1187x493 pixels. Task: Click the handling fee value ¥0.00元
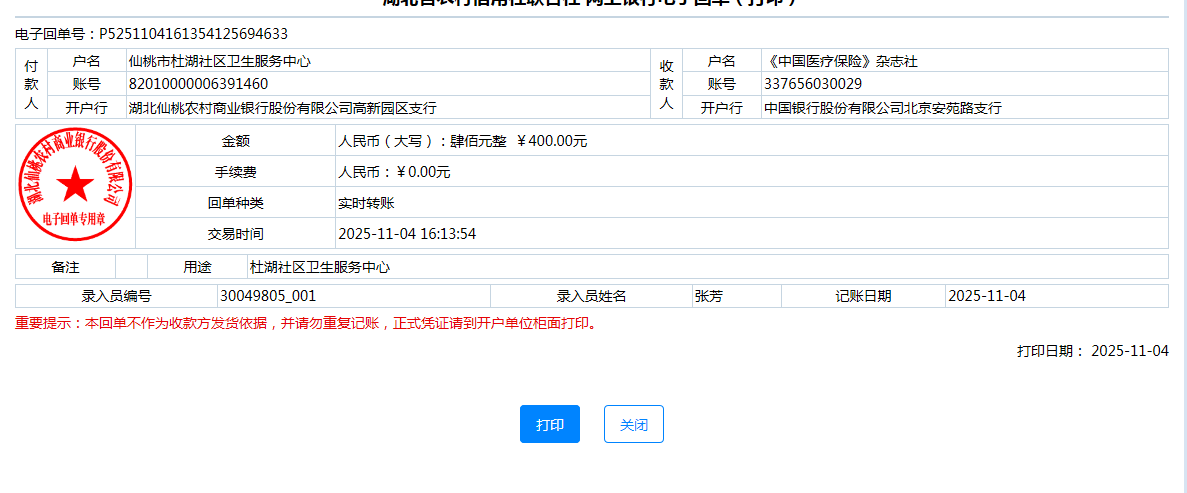click(423, 172)
